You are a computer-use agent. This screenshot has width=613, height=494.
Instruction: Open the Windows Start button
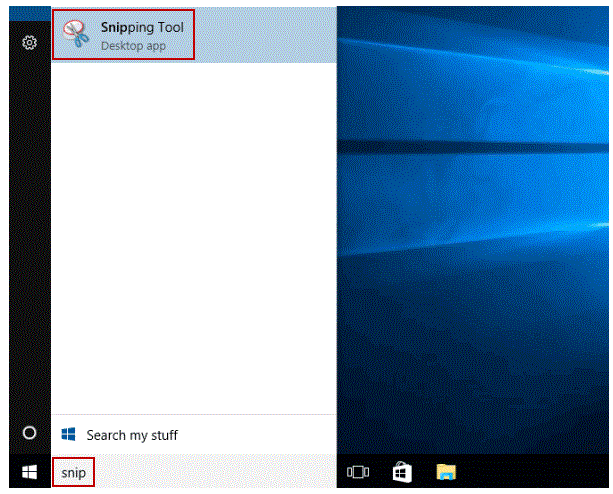(29, 473)
